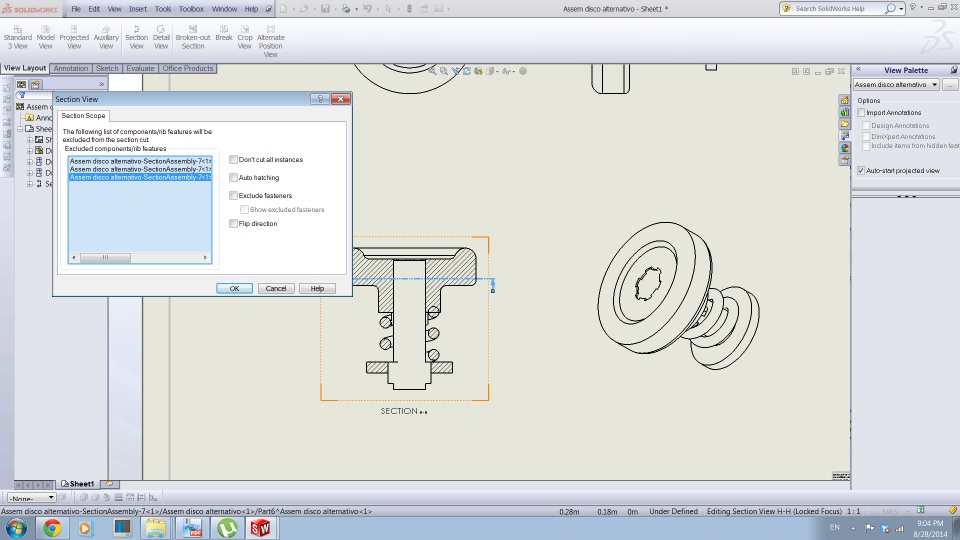Open the Model View tool
The image size is (960, 540).
pos(45,37)
